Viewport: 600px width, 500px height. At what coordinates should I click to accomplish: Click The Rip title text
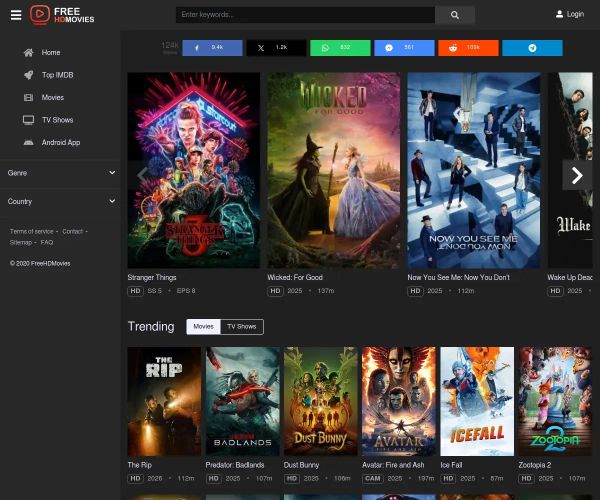pyautogui.click(x=140, y=465)
